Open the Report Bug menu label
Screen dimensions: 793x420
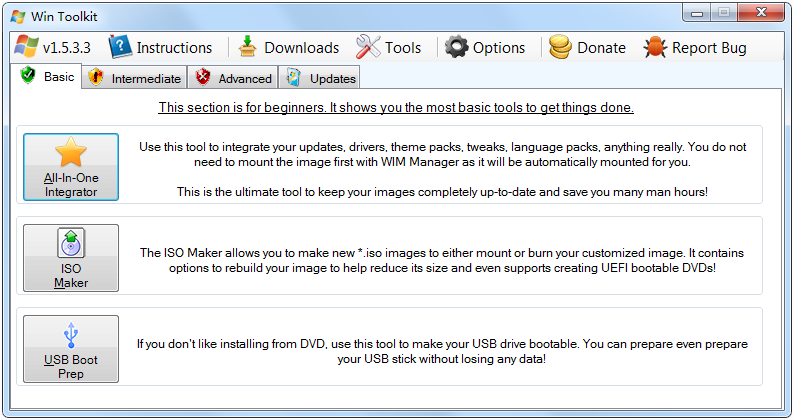click(709, 48)
